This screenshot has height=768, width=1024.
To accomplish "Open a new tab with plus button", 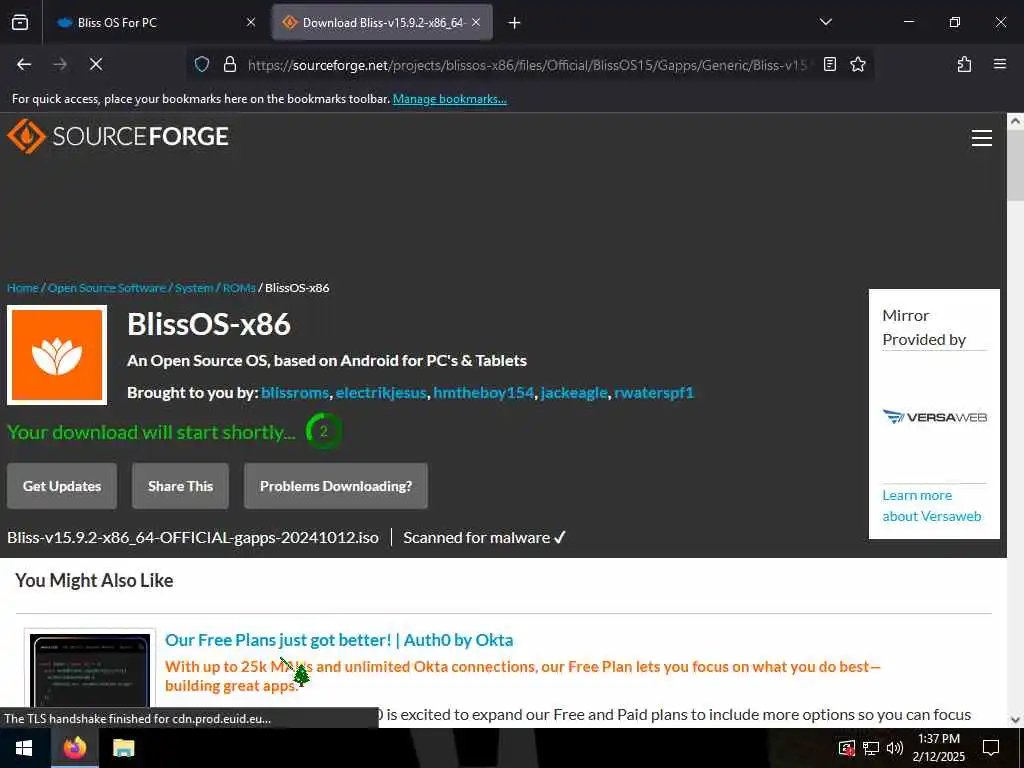I will click(x=515, y=23).
